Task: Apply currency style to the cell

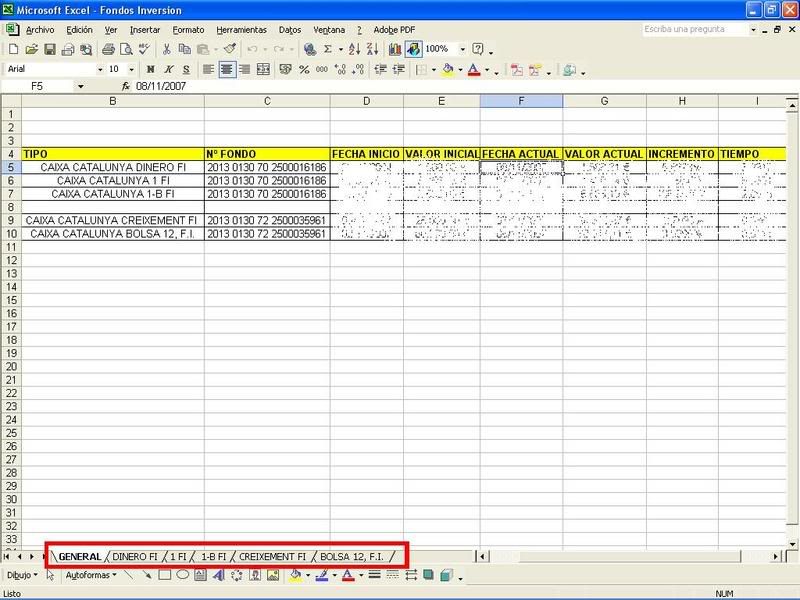Action: (x=286, y=69)
